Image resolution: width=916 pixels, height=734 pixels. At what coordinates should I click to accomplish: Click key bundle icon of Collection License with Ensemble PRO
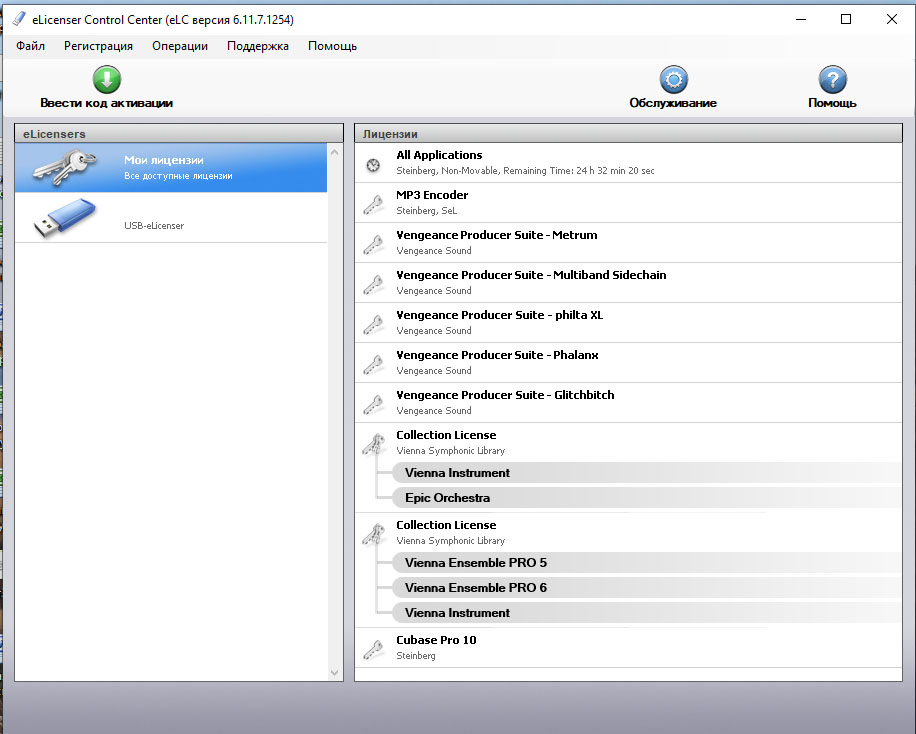[374, 534]
